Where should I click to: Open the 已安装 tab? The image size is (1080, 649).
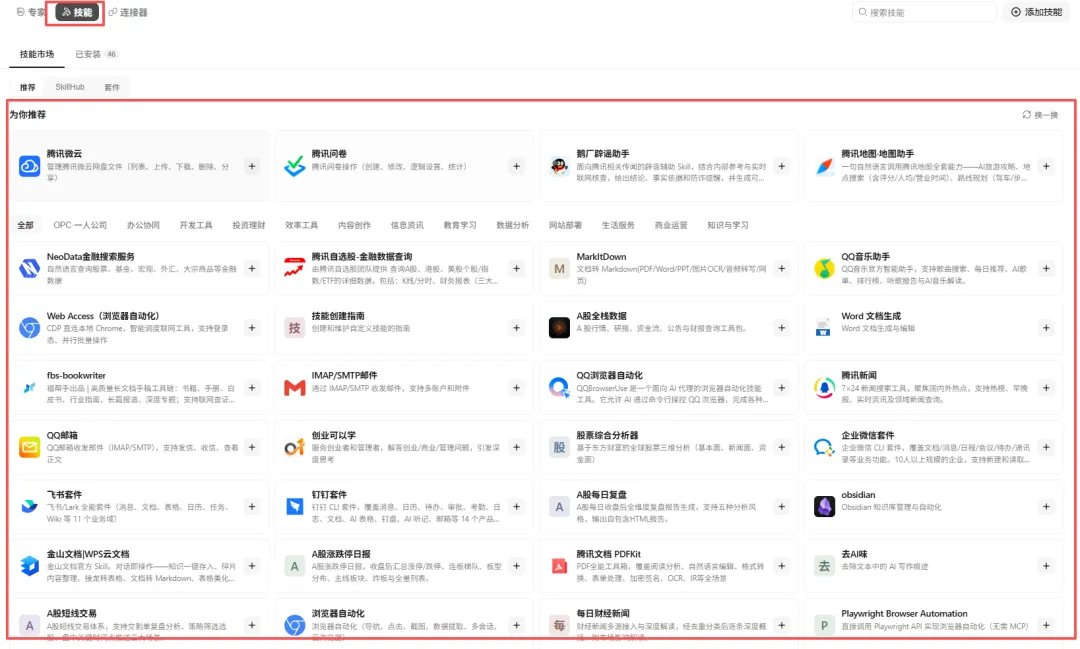[x=96, y=54]
